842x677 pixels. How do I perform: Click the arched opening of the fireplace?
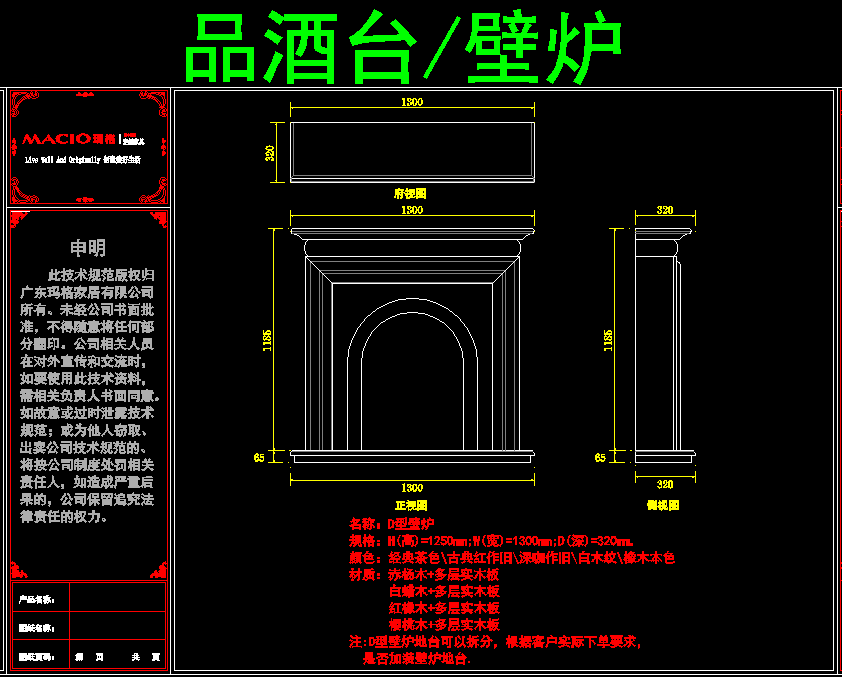click(x=411, y=390)
